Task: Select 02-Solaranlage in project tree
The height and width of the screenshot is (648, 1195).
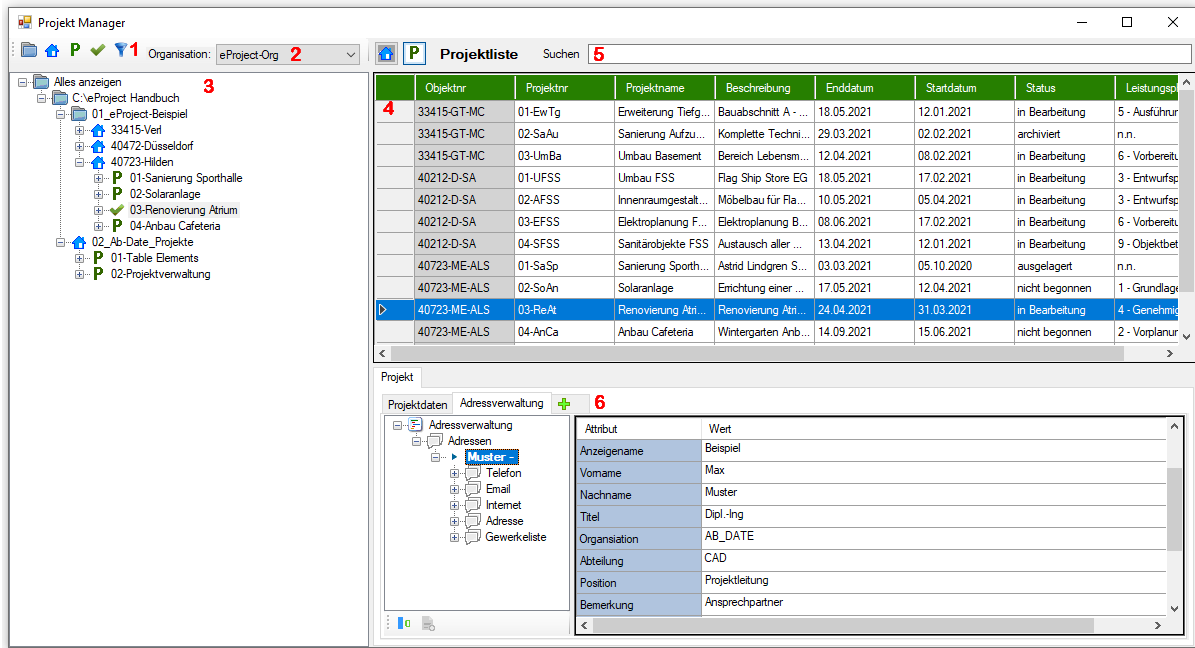Action: 165,194
